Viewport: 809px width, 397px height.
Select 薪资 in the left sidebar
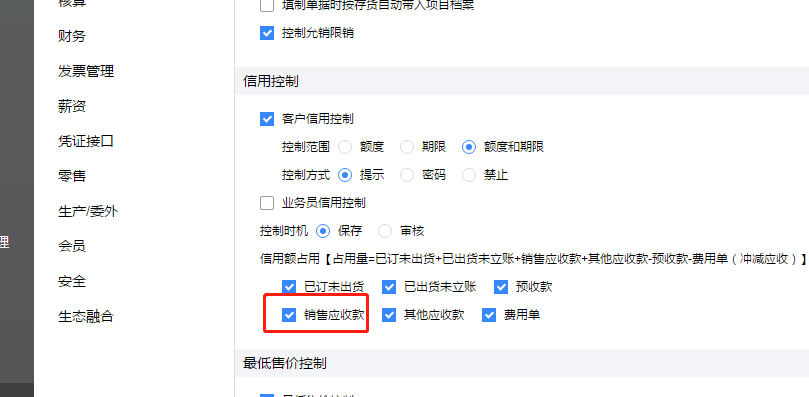[x=72, y=106]
